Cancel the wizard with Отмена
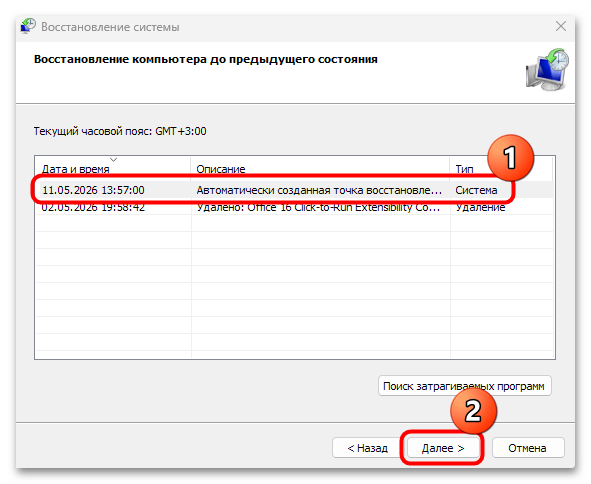The width and height of the screenshot is (591, 484). point(528,448)
